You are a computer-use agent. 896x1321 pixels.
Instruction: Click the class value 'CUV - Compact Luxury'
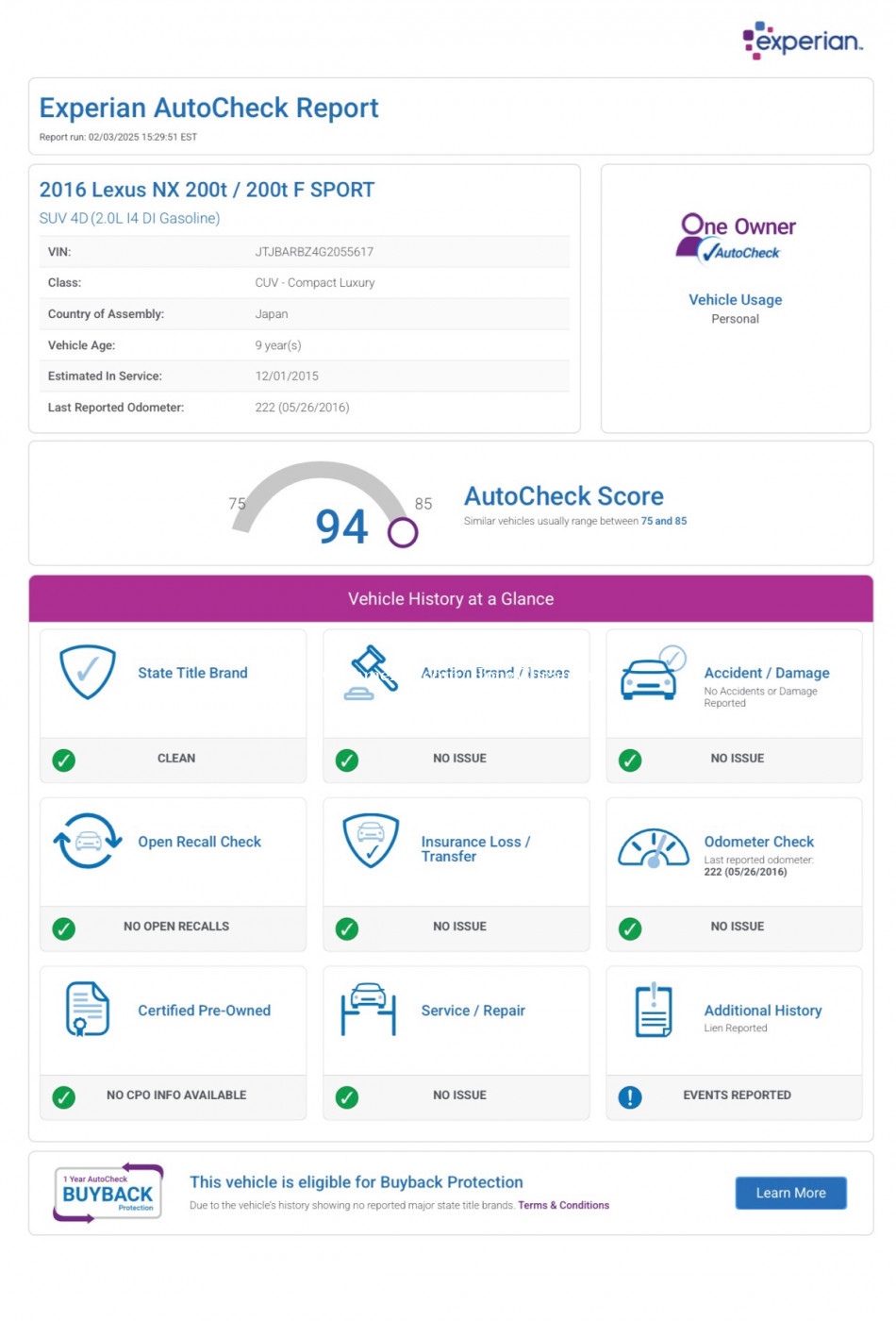pyautogui.click(x=314, y=283)
